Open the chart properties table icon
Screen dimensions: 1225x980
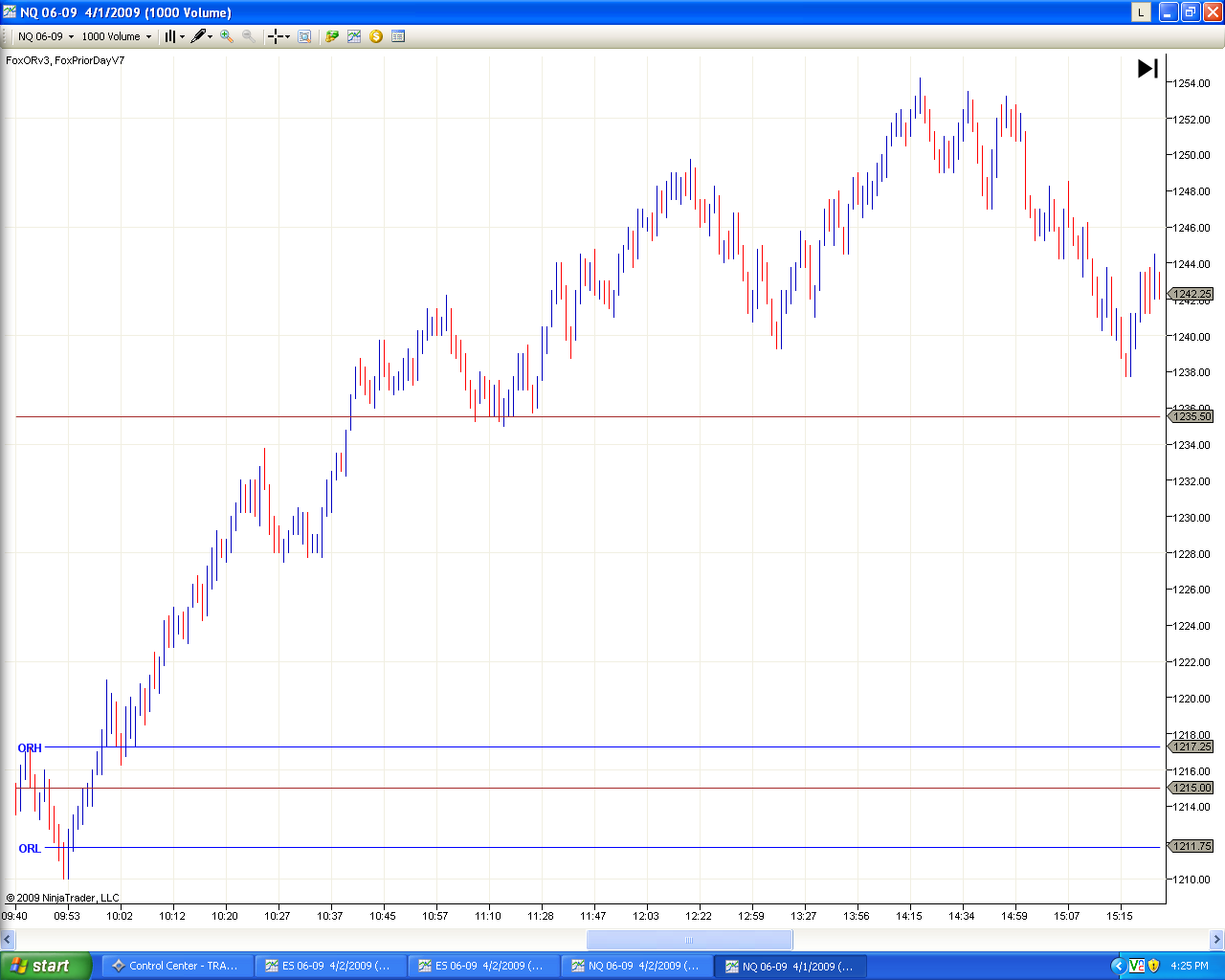pyautogui.click(x=398, y=36)
